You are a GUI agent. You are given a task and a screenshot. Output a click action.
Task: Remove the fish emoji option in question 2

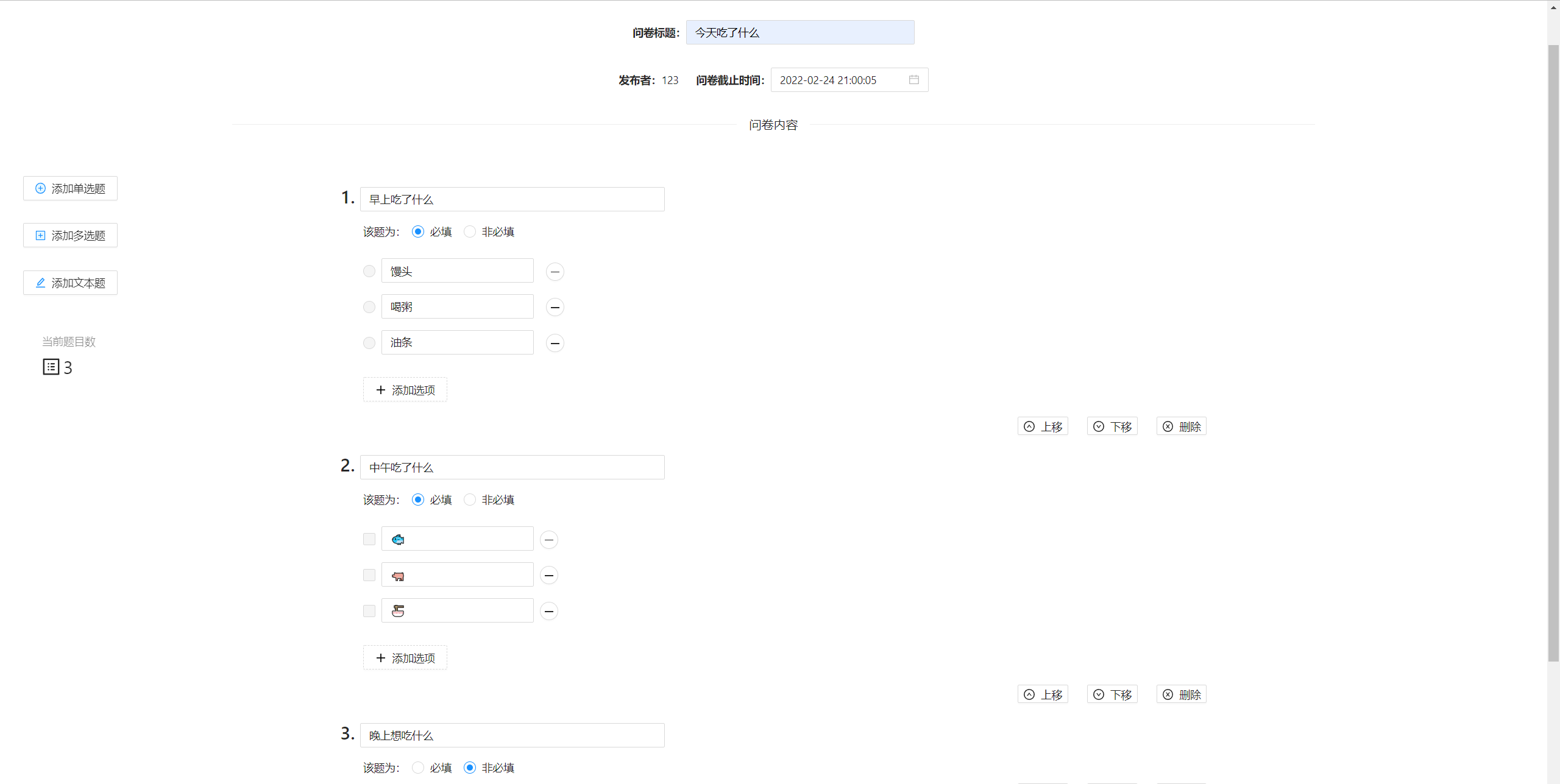(549, 540)
